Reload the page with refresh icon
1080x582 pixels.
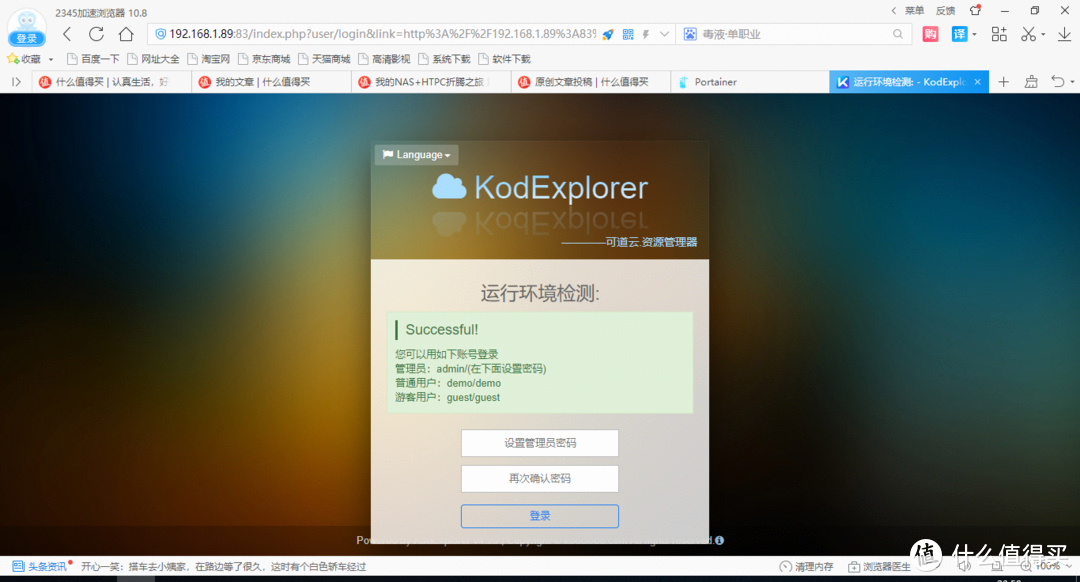click(x=96, y=34)
